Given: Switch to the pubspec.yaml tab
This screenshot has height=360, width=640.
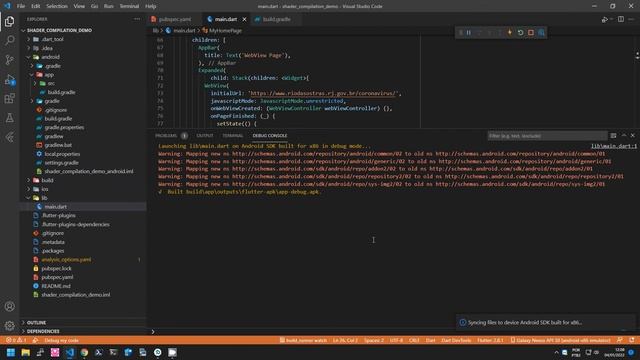Looking at the screenshot, I should [175, 19].
